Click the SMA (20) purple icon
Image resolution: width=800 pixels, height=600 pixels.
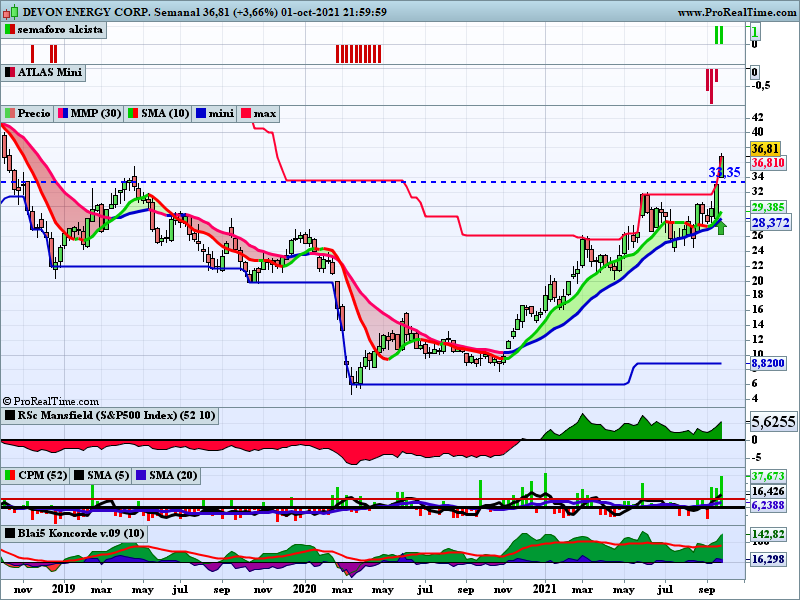141,476
